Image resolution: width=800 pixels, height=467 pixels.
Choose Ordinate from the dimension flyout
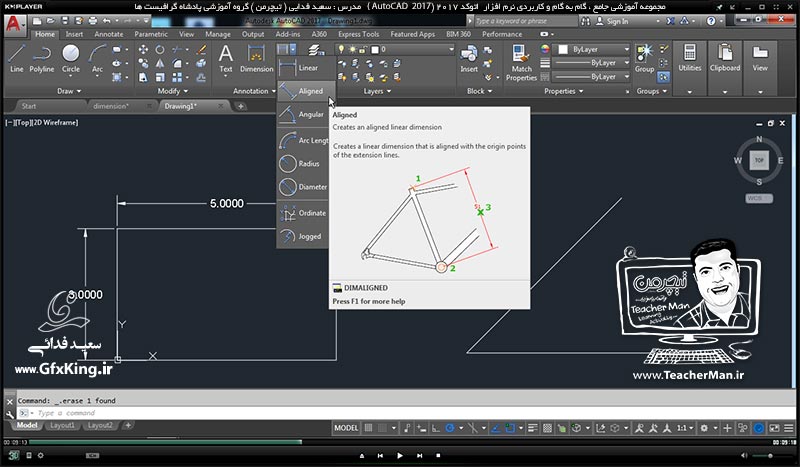pyautogui.click(x=302, y=213)
